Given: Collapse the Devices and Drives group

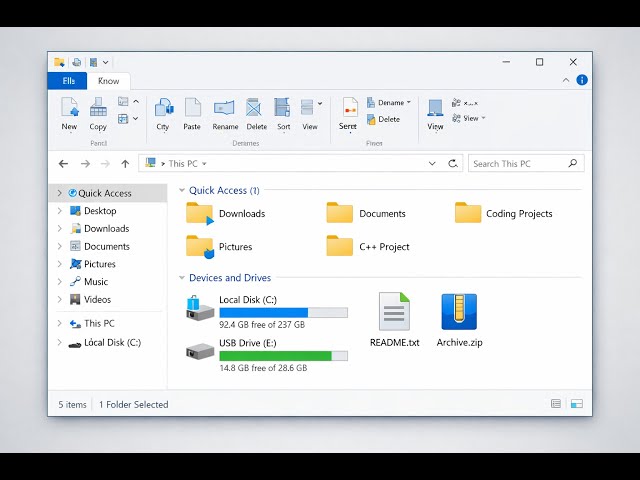Looking at the screenshot, I should click(x=182, y=278).
